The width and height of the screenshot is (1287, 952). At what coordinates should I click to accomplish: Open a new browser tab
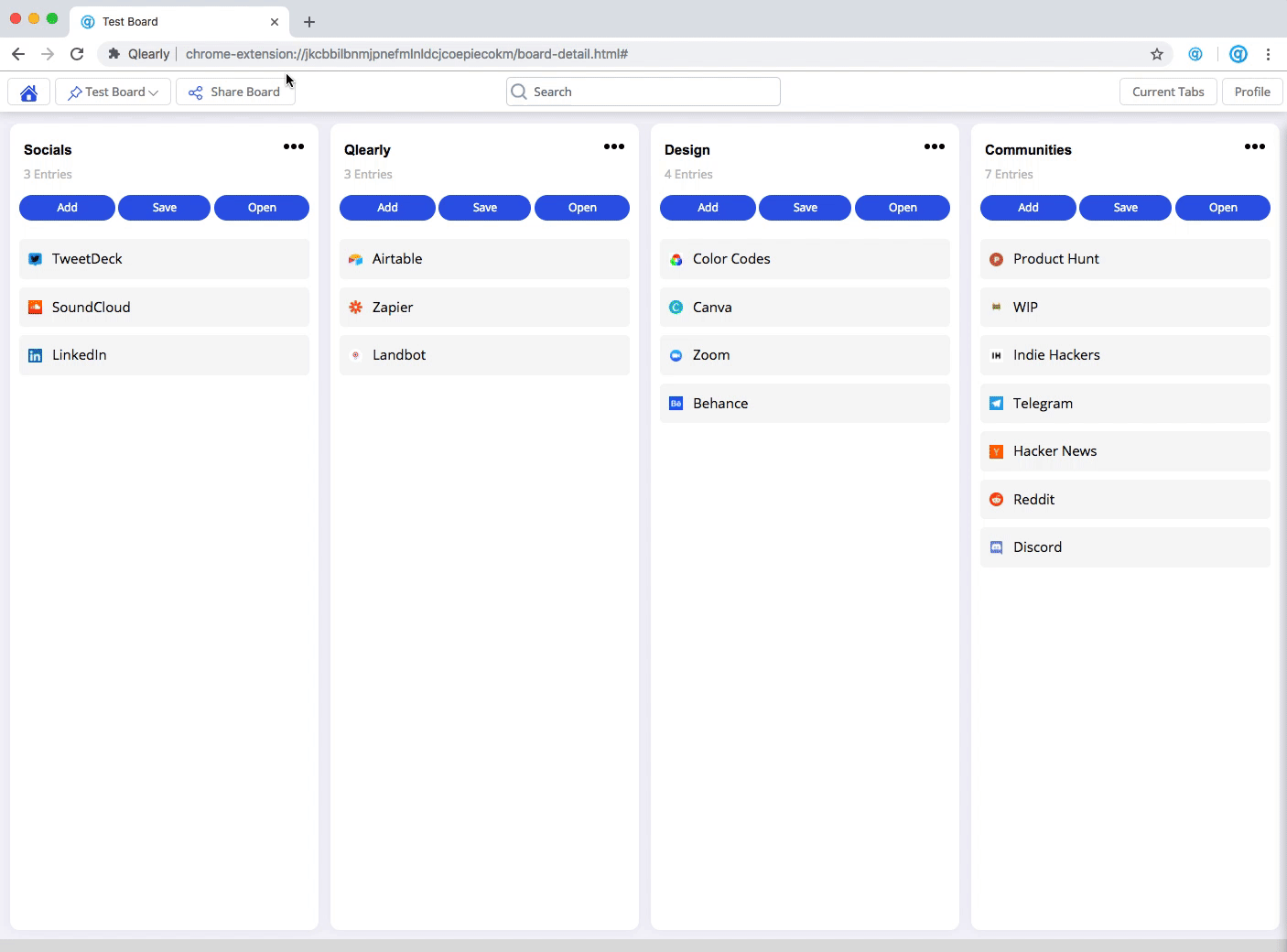[x=309, y=22]
